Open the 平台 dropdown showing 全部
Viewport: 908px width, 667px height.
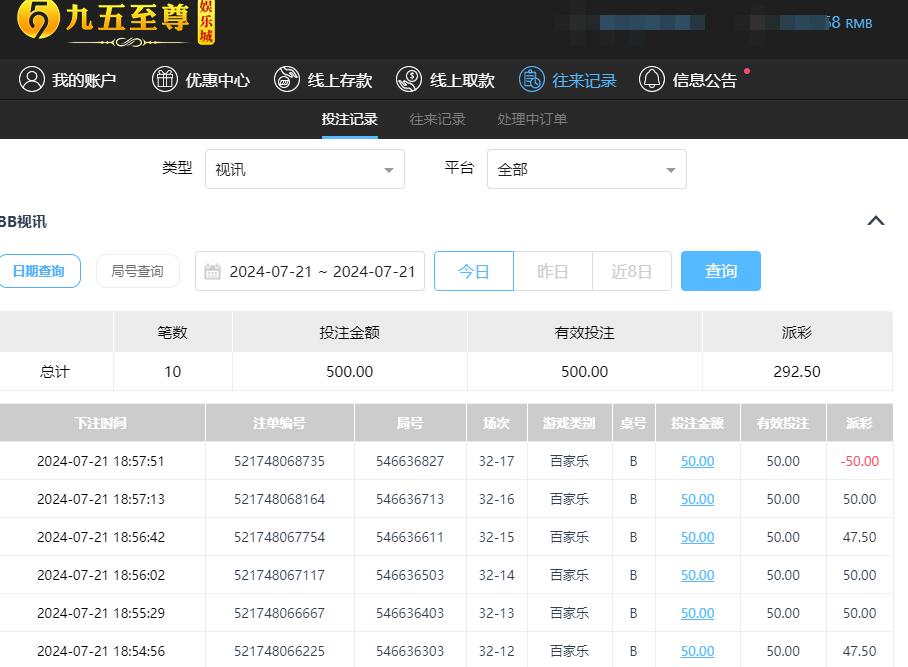point(586,169)
